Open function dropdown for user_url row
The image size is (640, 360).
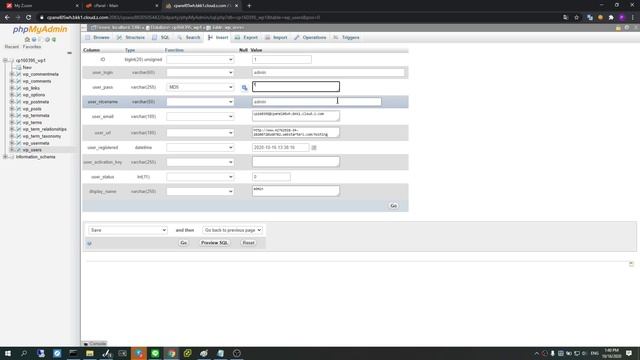click(200, 133)
